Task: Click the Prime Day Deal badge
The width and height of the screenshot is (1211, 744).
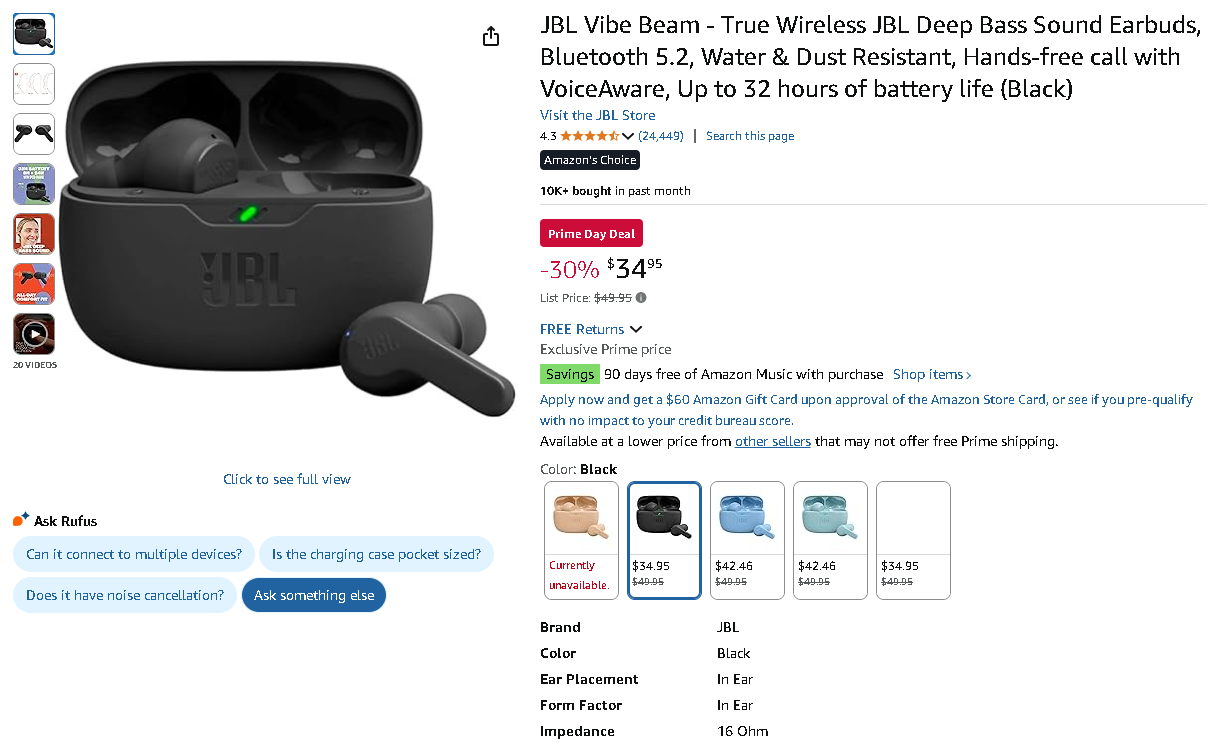Action: tap(592, 234)
